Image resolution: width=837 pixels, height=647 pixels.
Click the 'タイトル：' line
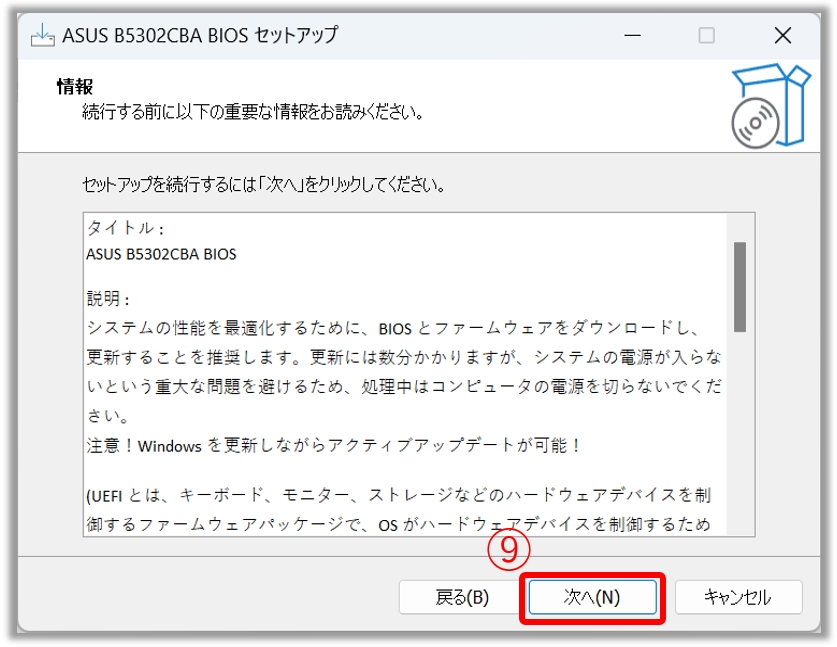[x=126, y=228]
